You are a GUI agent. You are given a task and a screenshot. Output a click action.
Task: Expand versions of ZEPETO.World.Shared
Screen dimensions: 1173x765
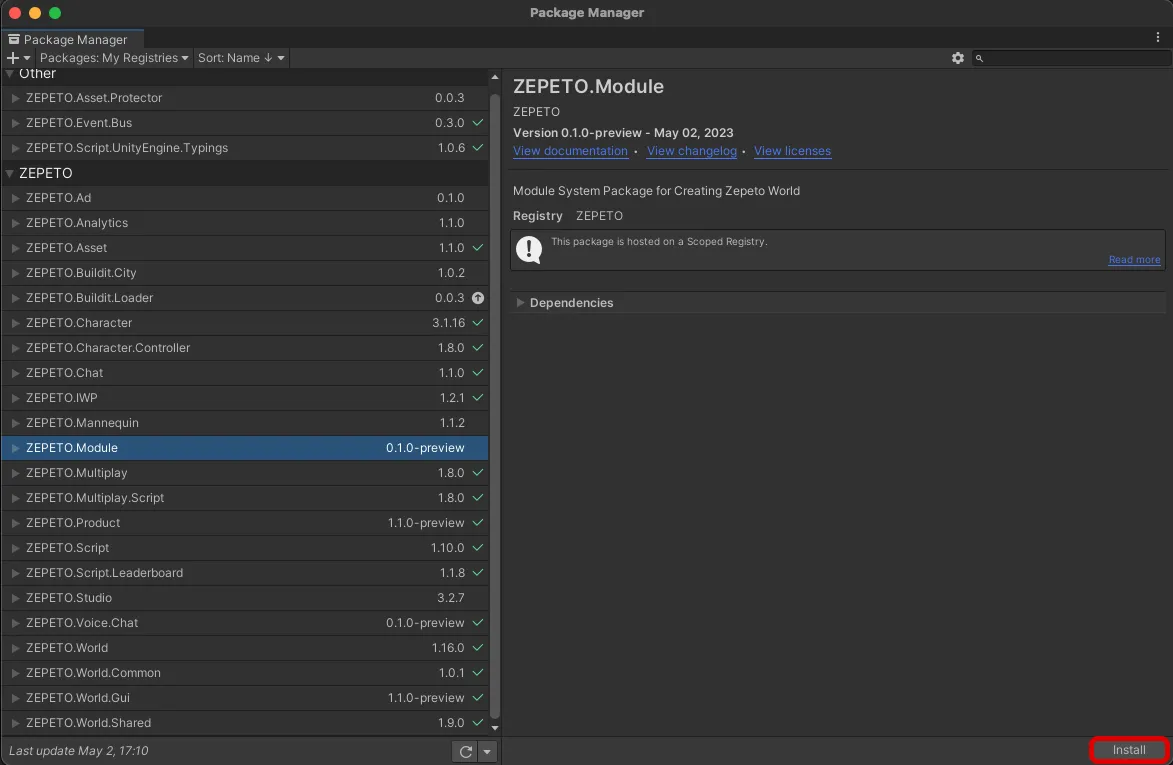[15, 722]
